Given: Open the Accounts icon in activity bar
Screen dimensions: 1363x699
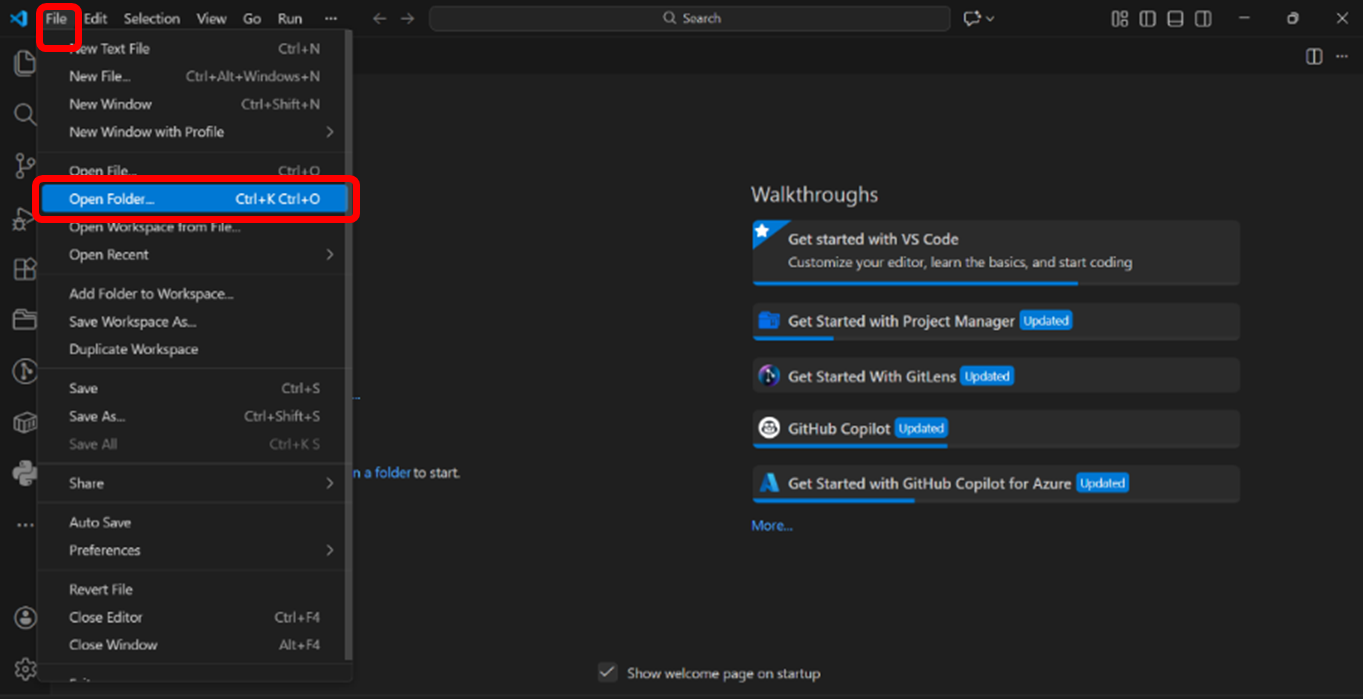Looking at the screenshot, I should pos(25,617).
